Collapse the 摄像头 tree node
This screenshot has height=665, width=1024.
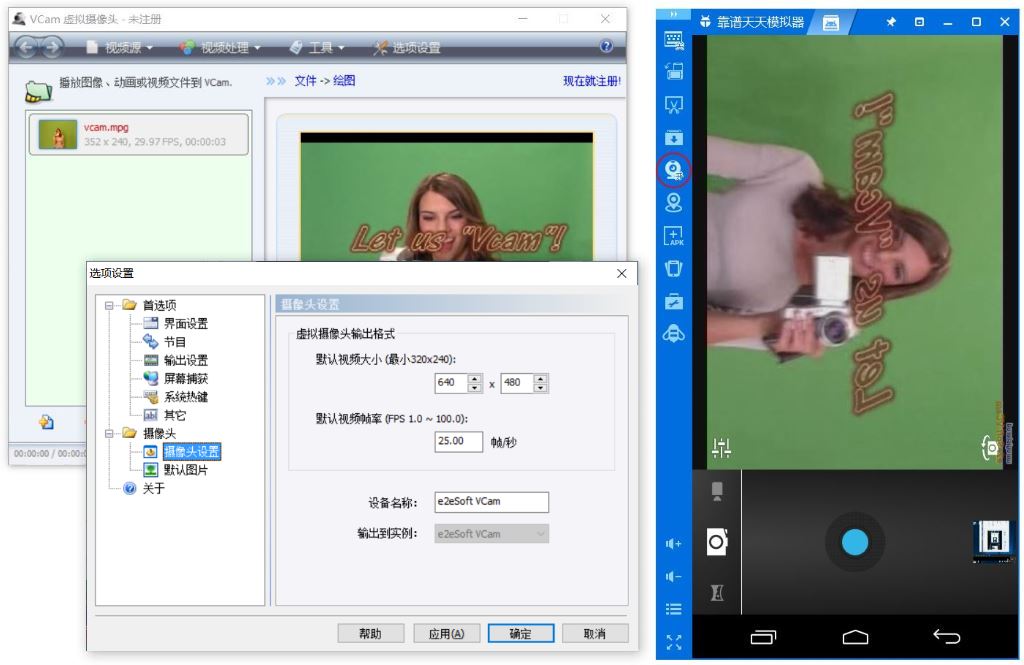(x=110, y=434)
